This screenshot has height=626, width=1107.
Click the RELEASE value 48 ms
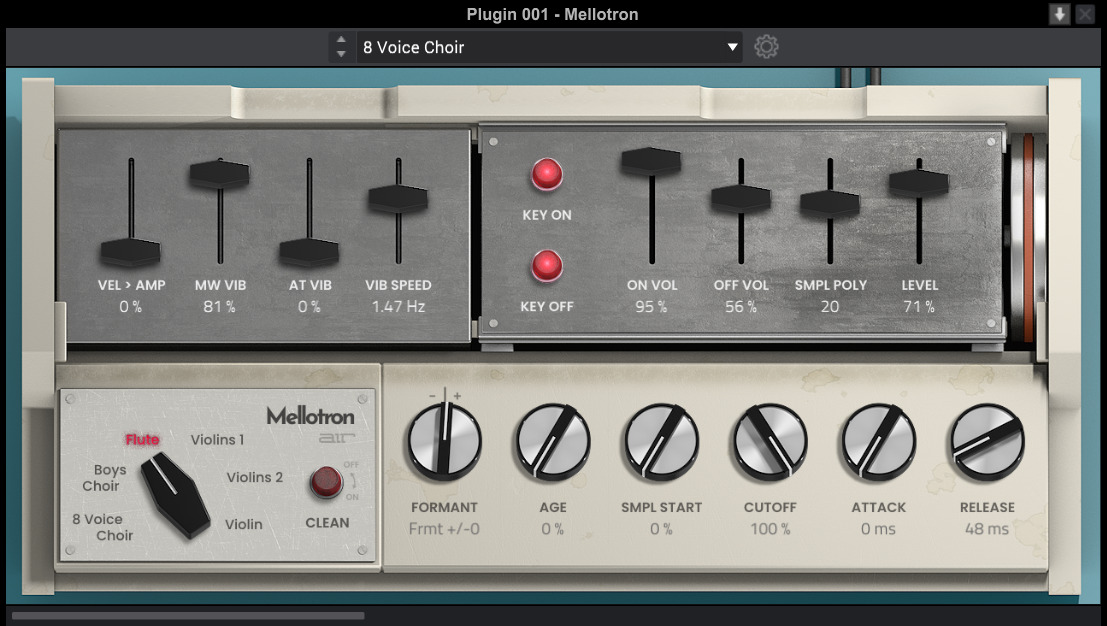987,529
